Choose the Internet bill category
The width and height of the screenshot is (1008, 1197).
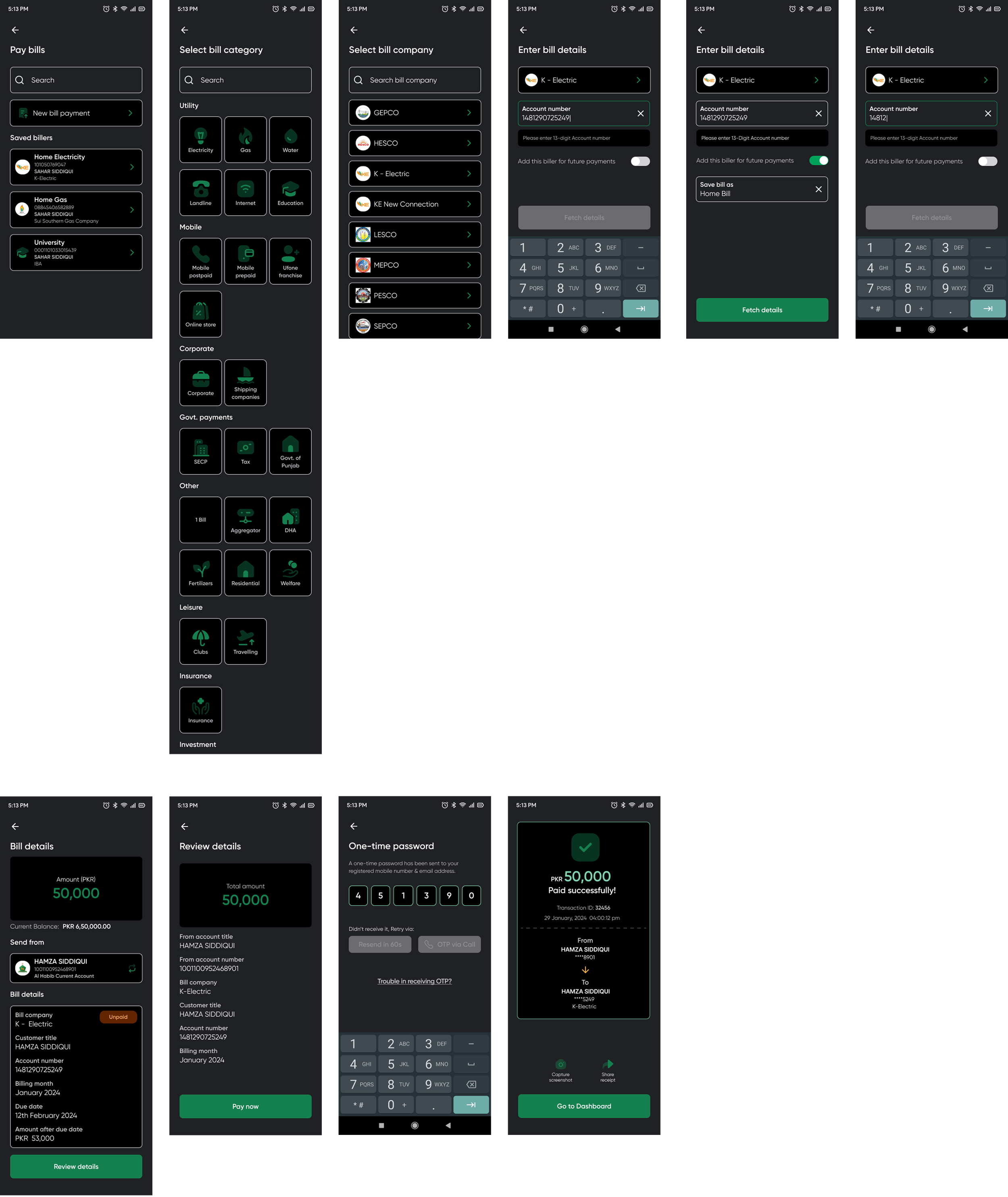245,193
